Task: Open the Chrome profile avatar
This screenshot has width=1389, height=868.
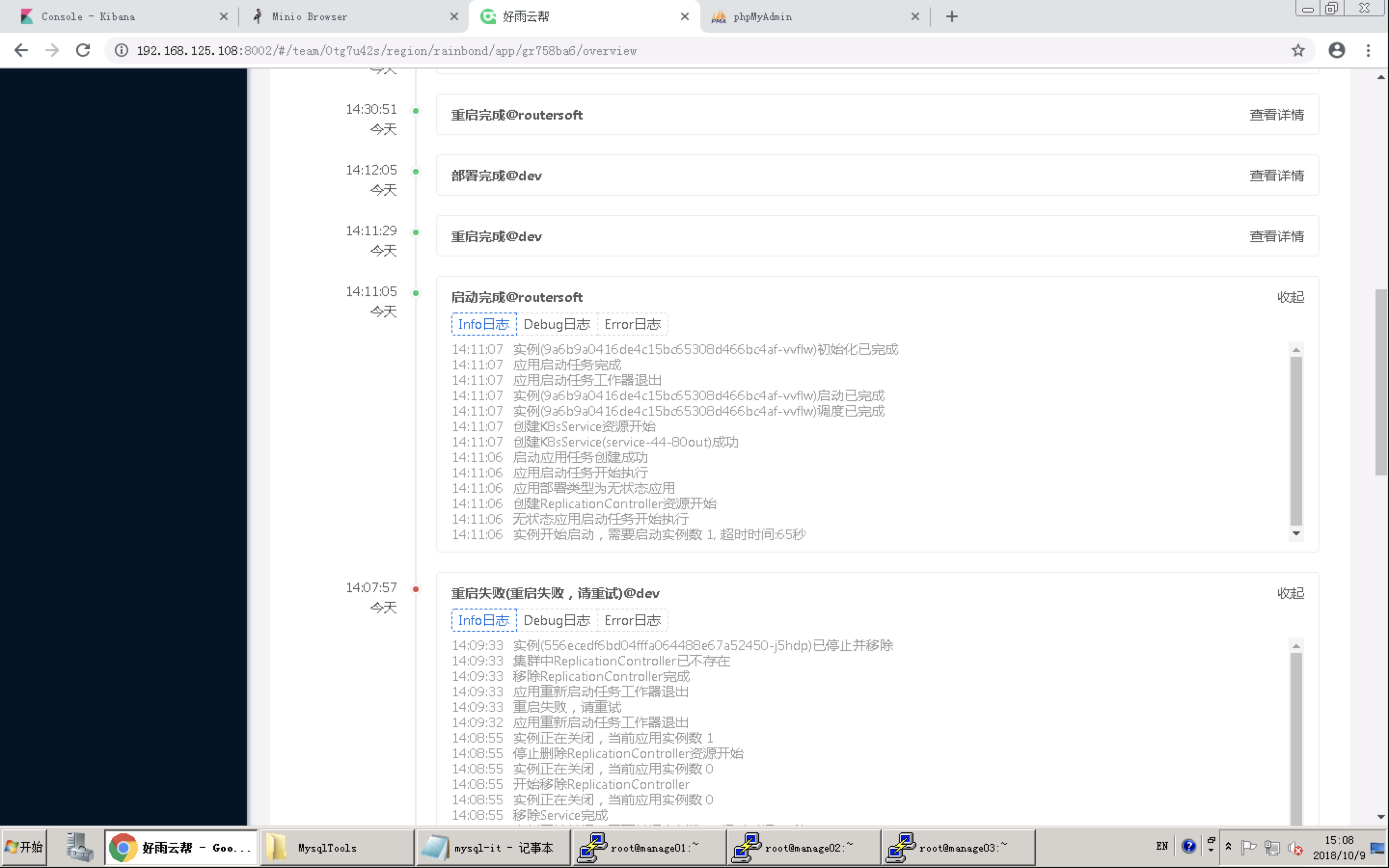Action: 1337,50
